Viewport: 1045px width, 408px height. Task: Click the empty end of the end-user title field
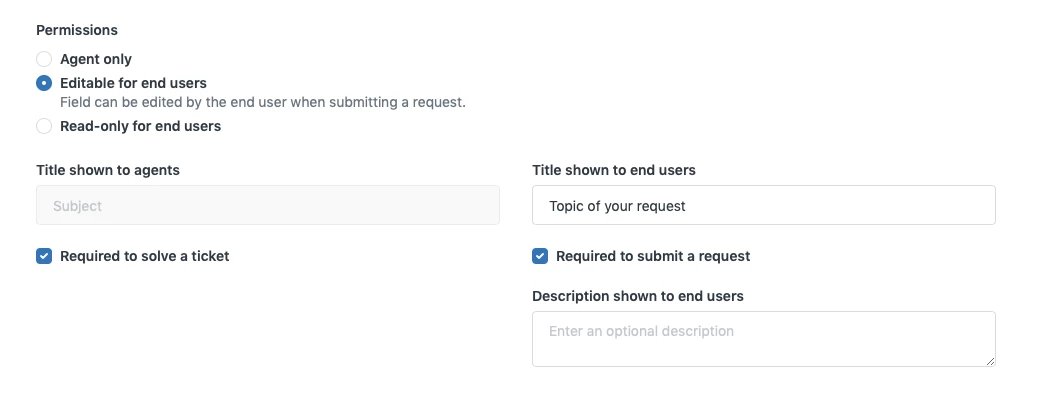tap(900, 206)
